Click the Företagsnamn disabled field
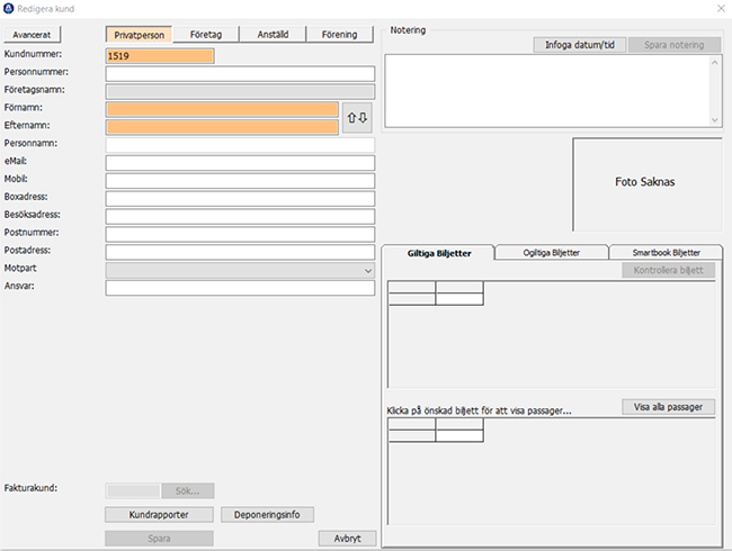This screenshot has height=551, width=732. (x=240, y=92)
